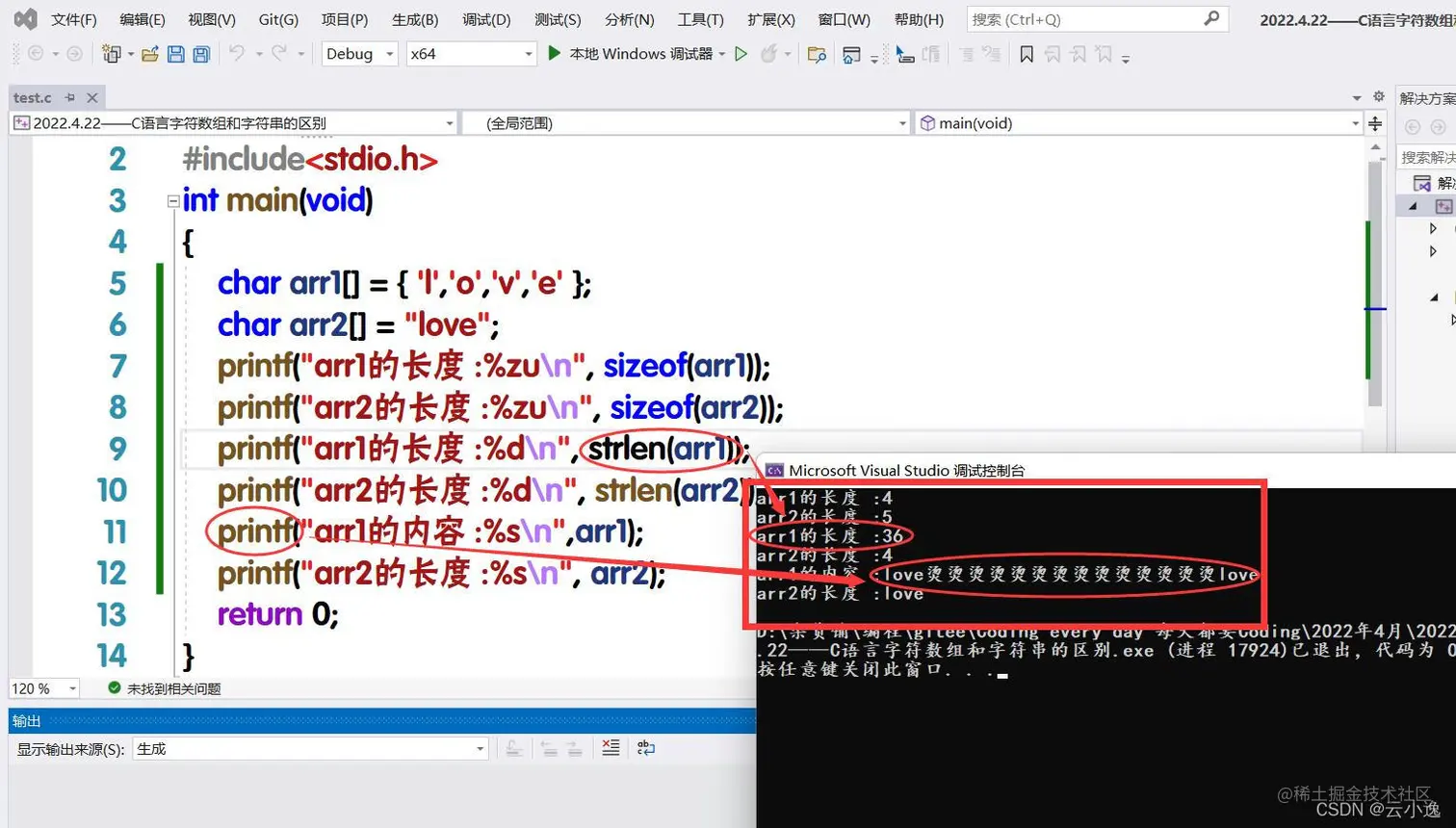Click 未找到相关问题 in the status bar

point(173,688)
